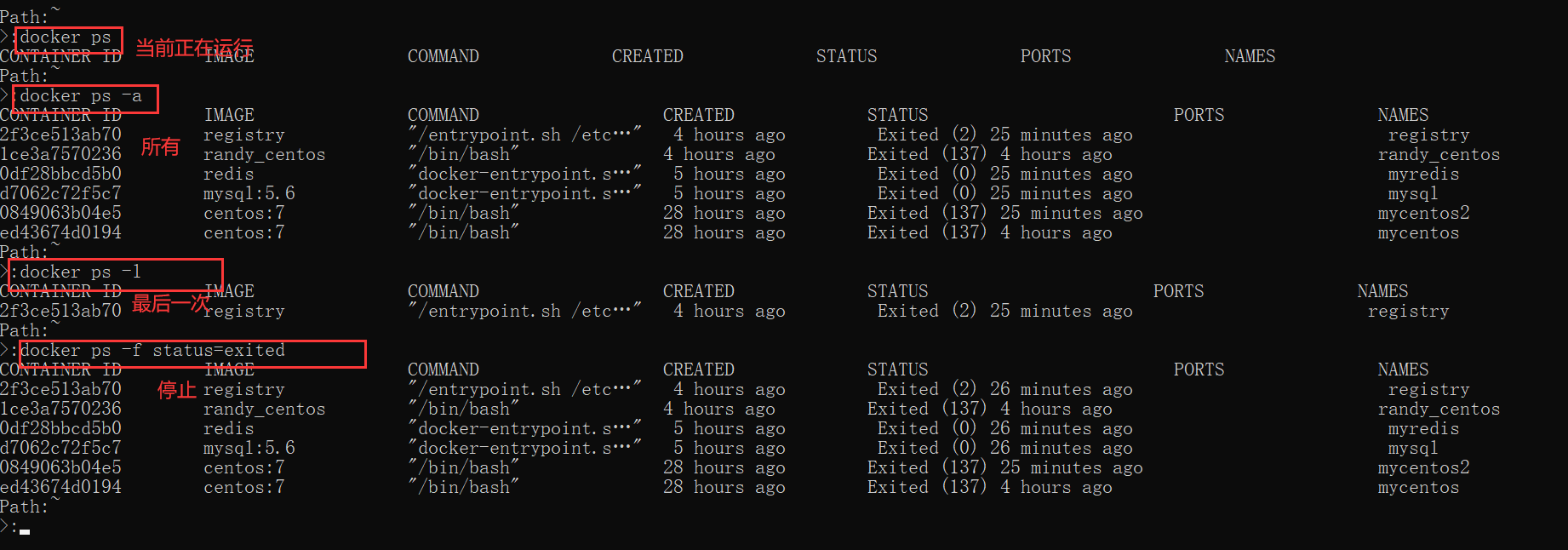This screenshot has width=1568, height=550.
Task: Click the randy_centos image in the docker ps -a output
Action: 264,154
